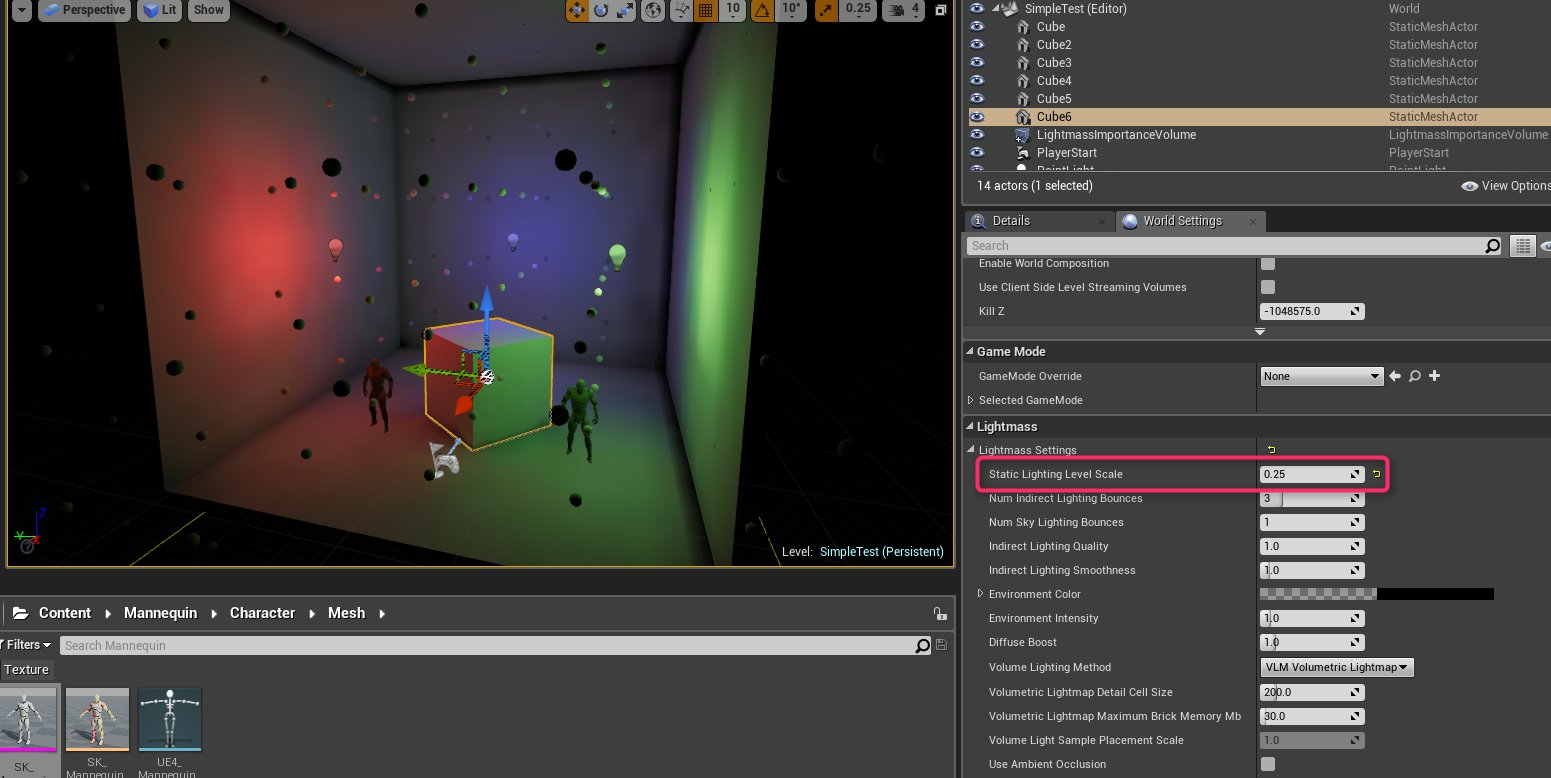The height and width of the screenshot is (778, 1551).
Task: Toggle surface snapping in the viewport toolbar
Action: [x=681, y=10]
